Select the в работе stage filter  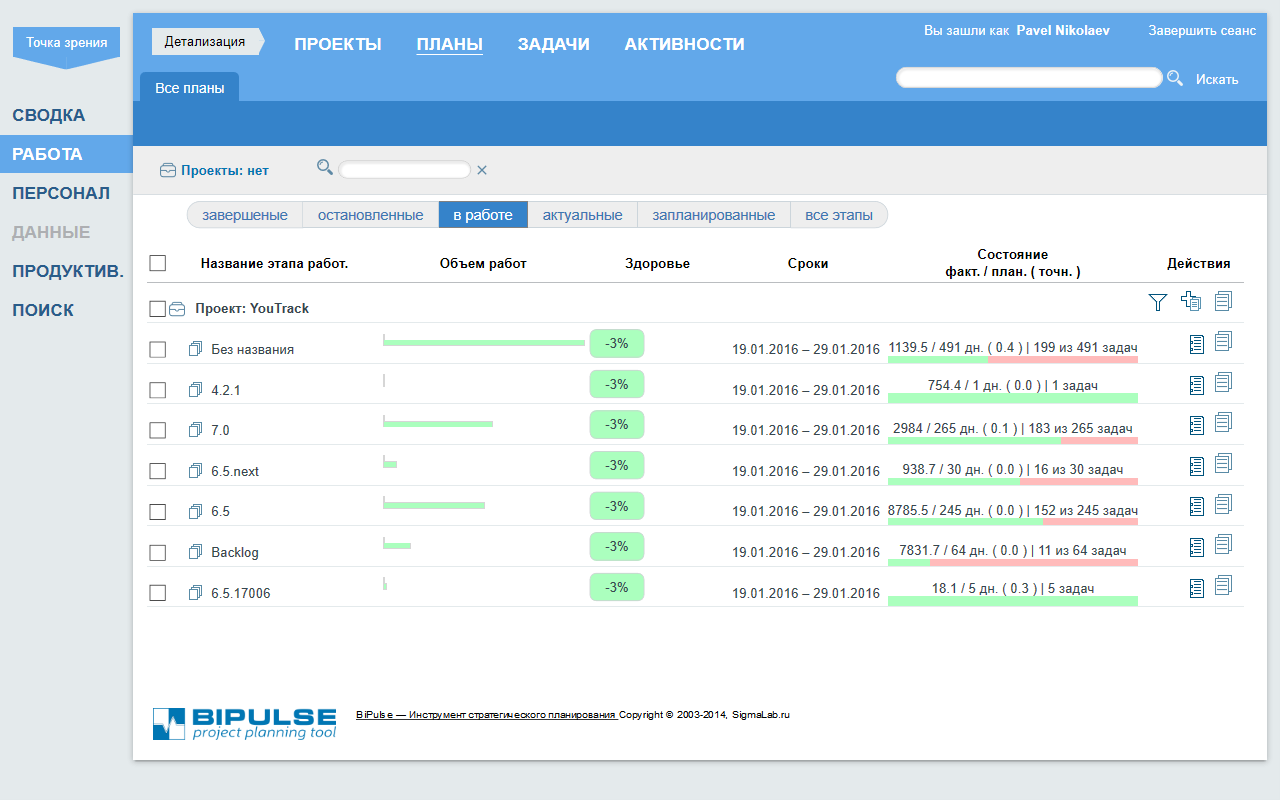point(483,215)
